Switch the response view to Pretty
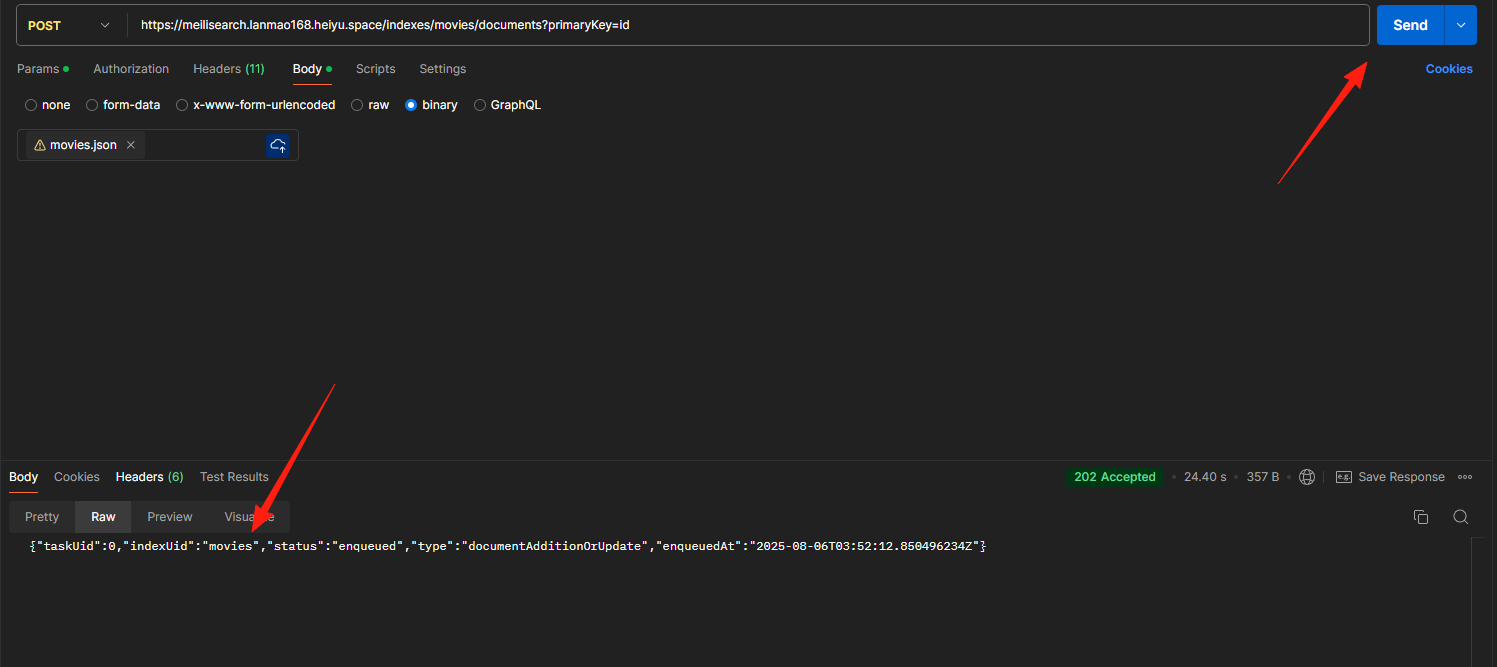1497x667 pixels. point(42,517)
